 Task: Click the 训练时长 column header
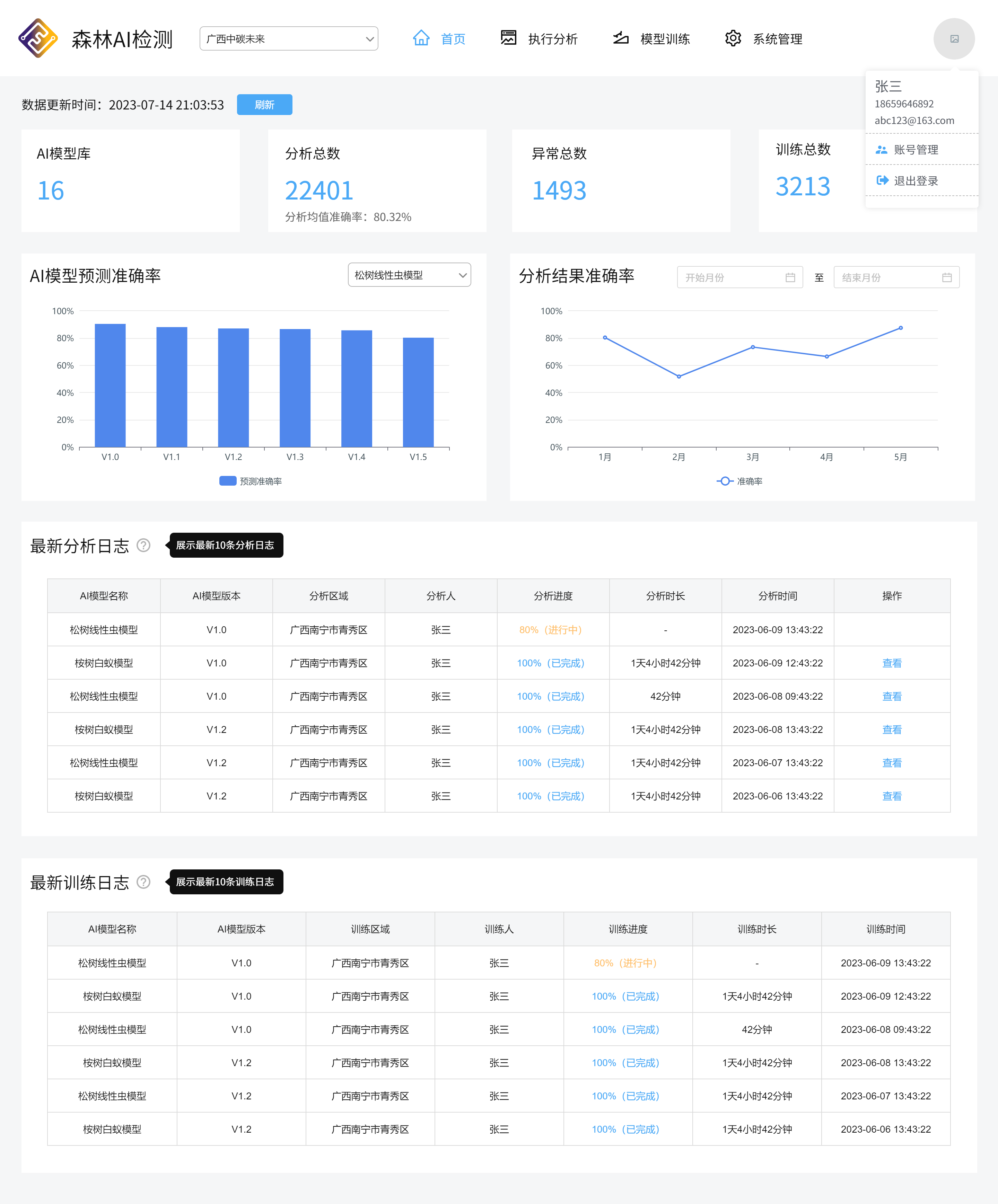[757, 929]
